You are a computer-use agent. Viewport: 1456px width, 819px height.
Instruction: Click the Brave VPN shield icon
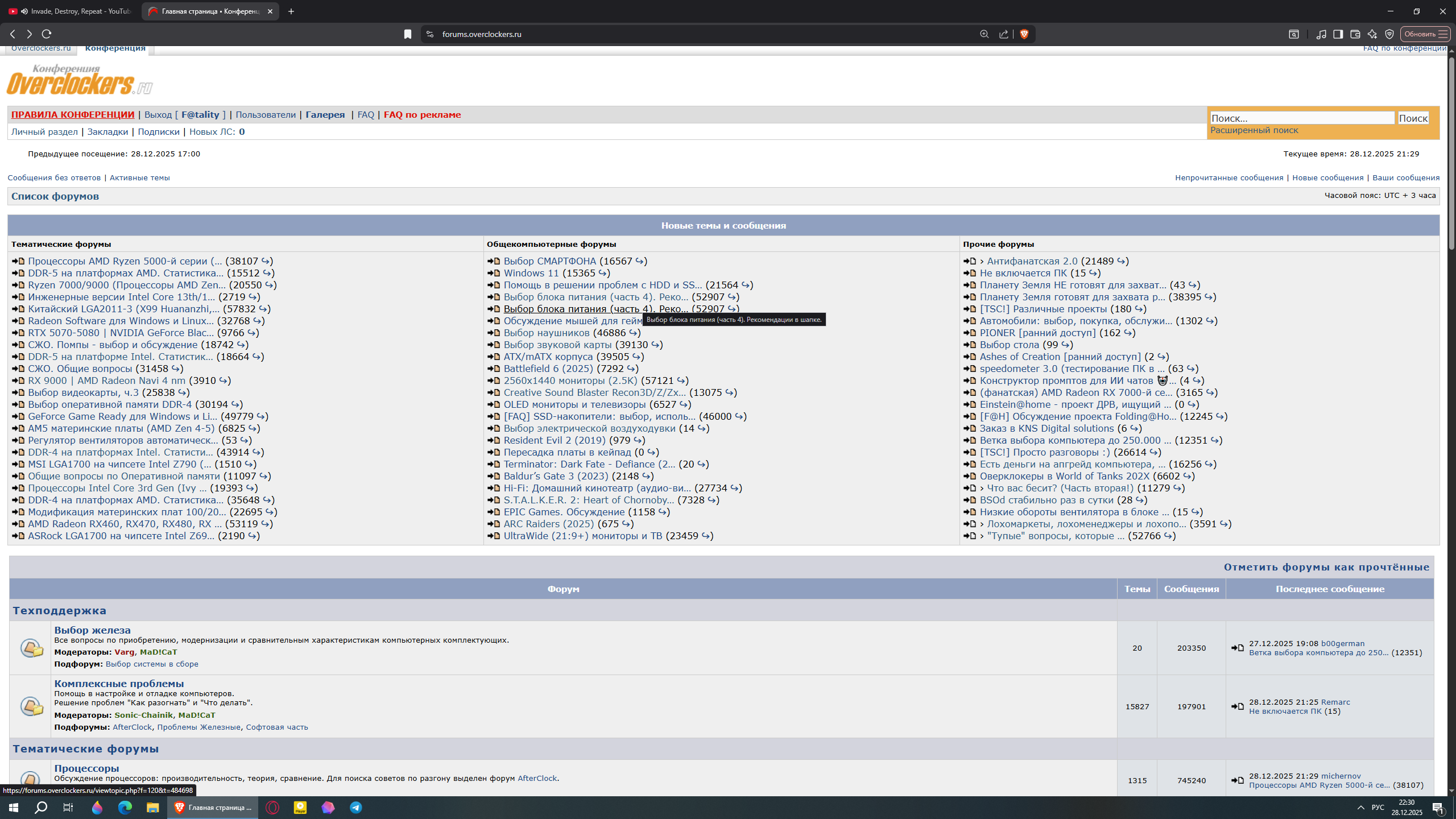1389,34
